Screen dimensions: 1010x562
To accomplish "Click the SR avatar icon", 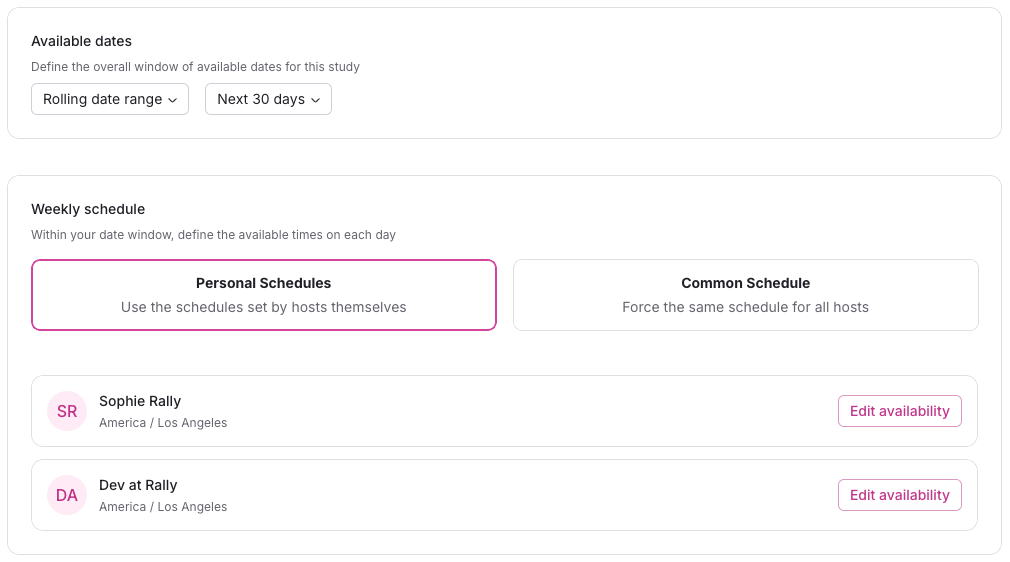I will point(67,411).
